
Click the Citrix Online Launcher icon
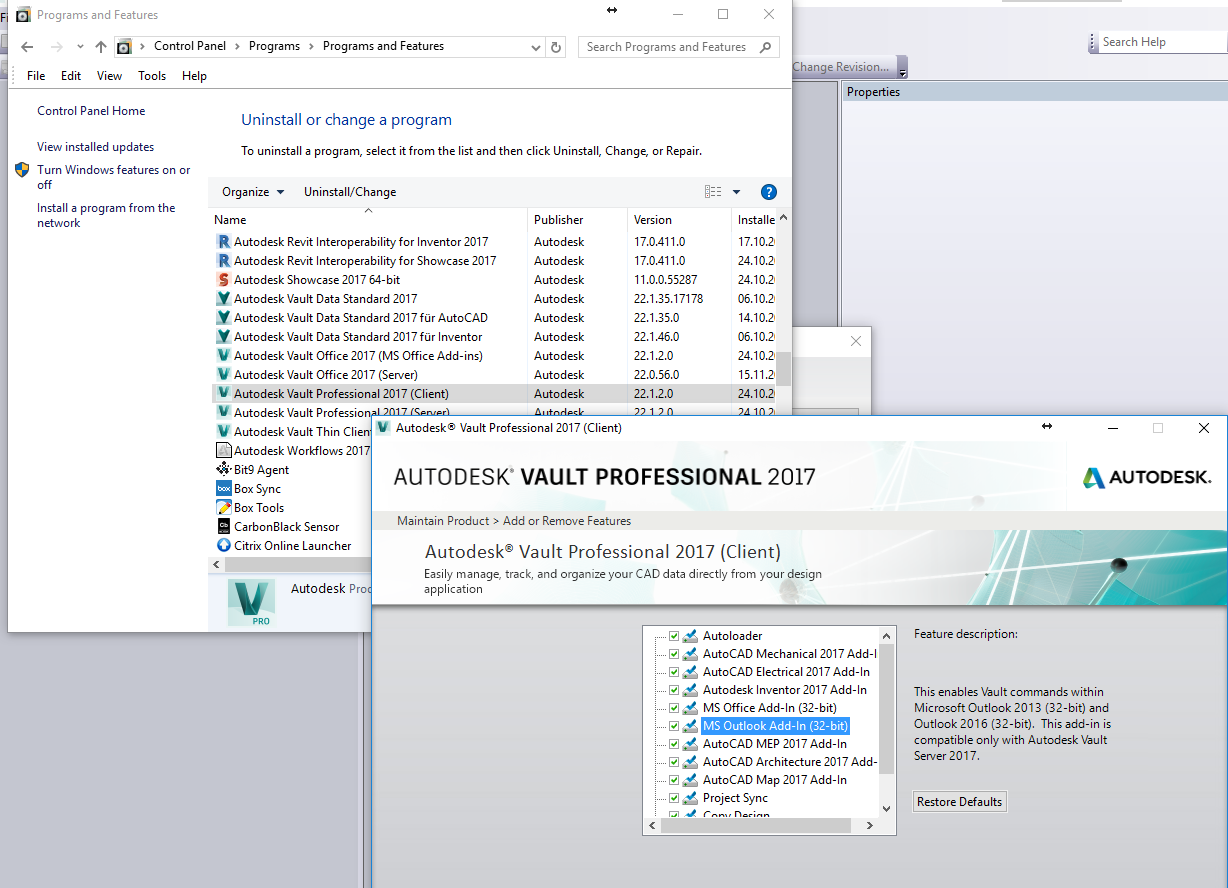[222, 545]
